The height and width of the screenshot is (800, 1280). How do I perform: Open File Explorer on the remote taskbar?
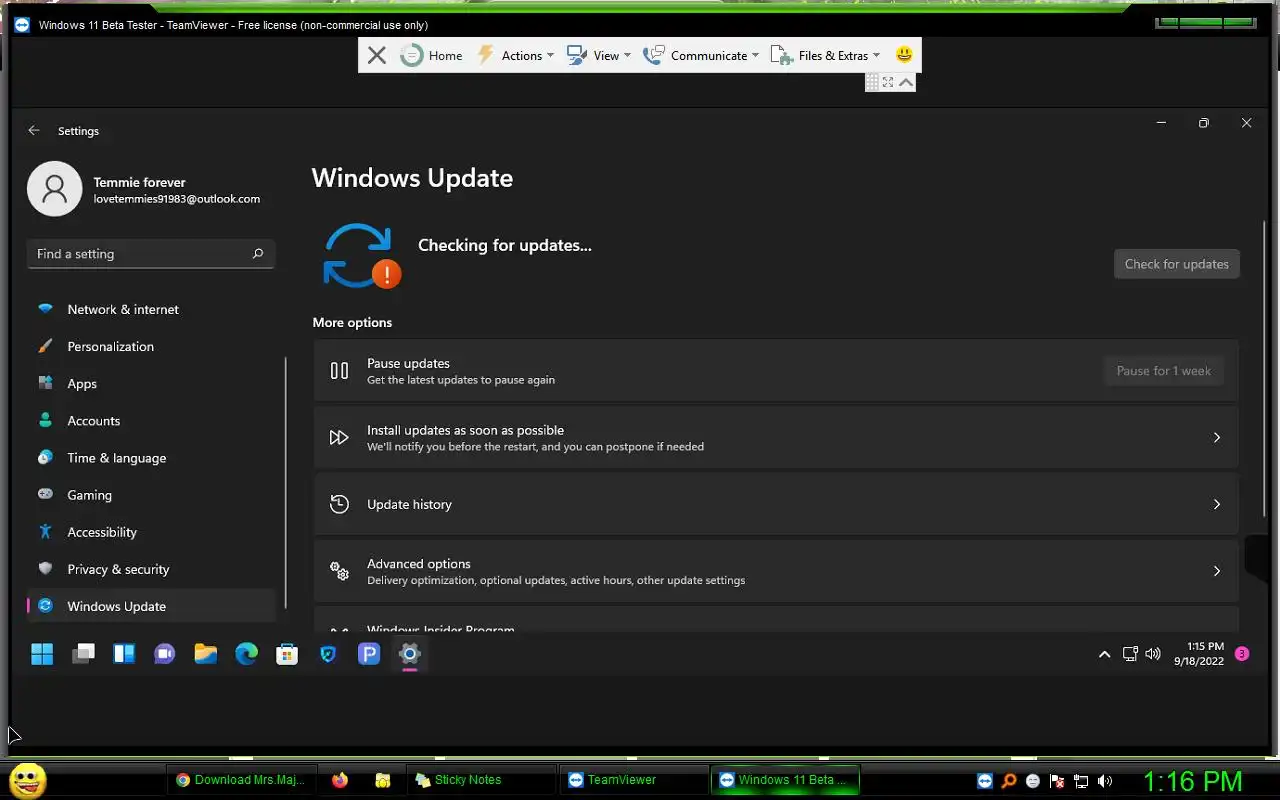206,654
